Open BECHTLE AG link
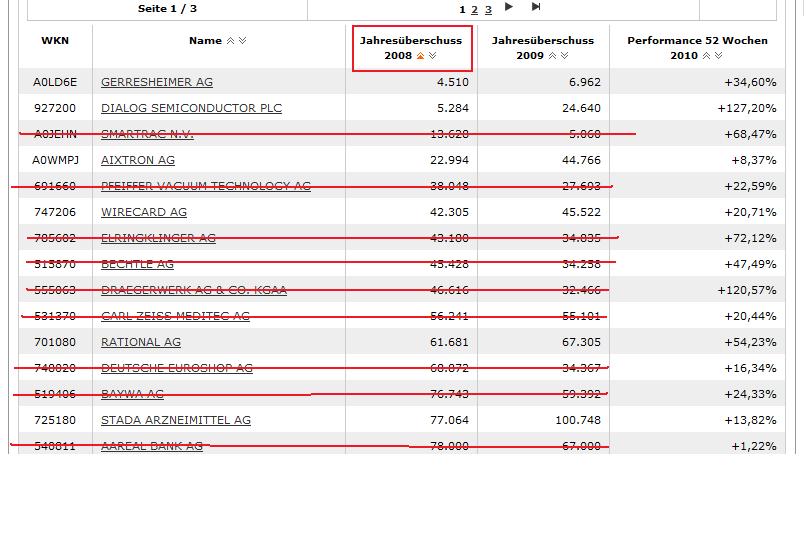This screenshot has width=807, height=543. pos(137,264)
